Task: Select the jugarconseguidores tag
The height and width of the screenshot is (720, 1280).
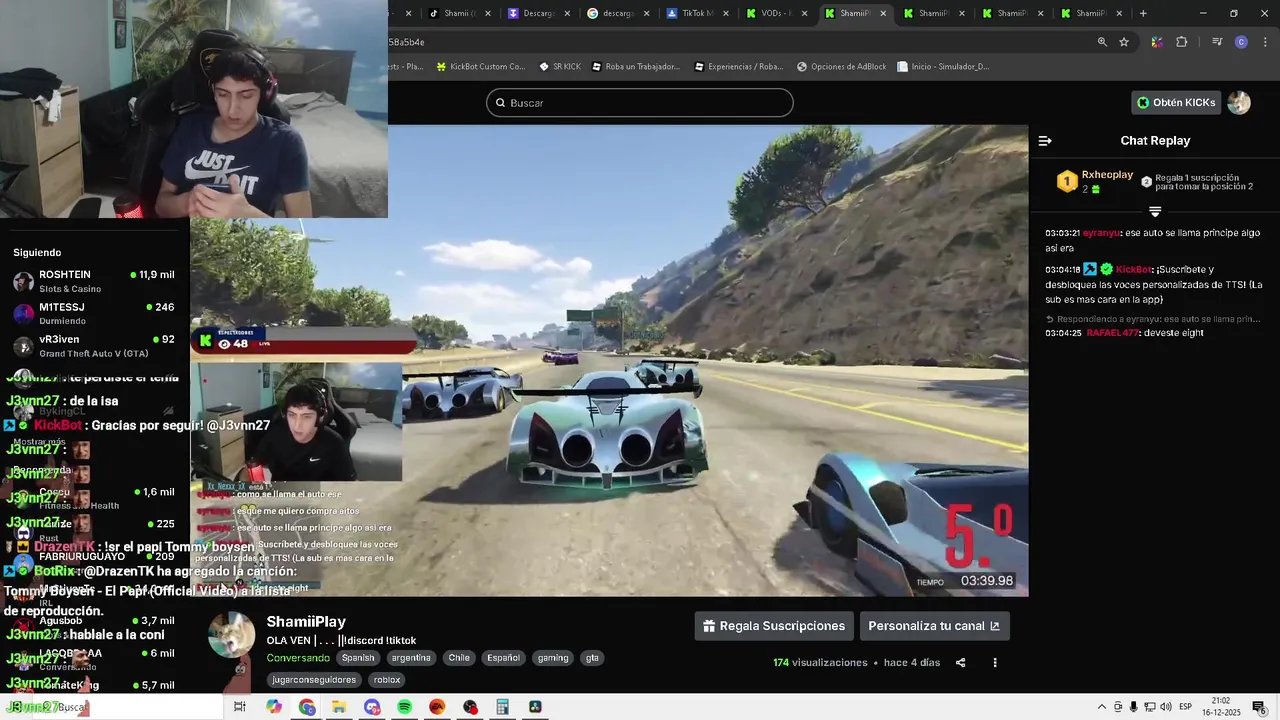Action: (x=314, y=680)
